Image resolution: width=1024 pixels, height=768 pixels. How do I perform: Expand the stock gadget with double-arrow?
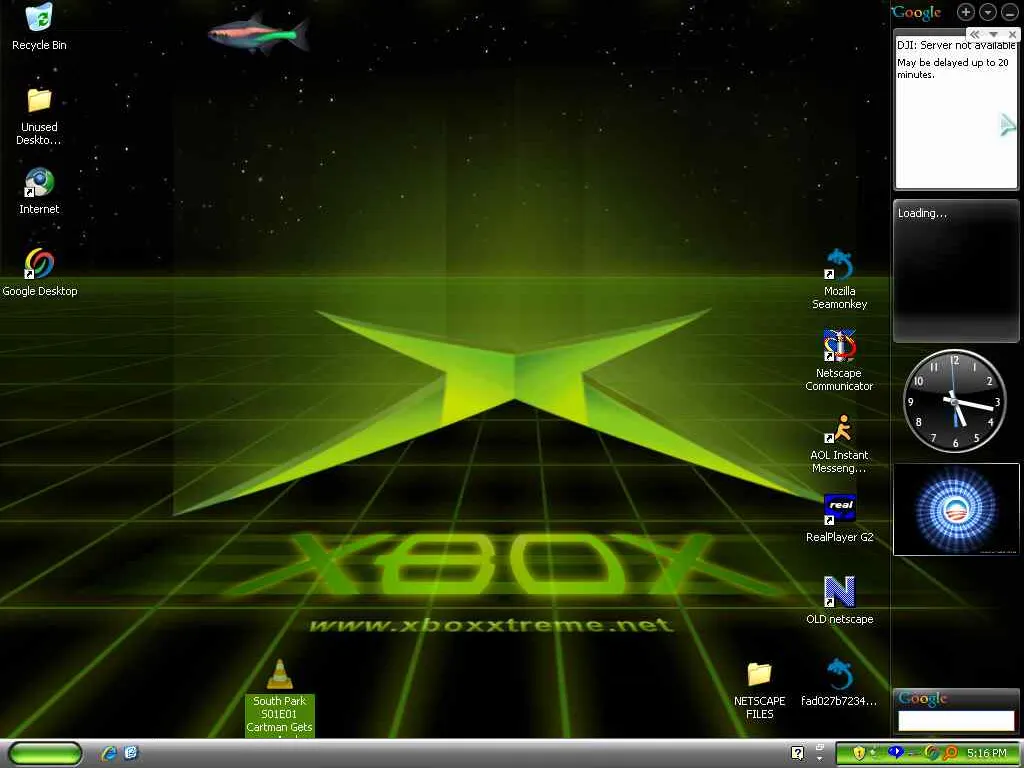tap(974, 34)
